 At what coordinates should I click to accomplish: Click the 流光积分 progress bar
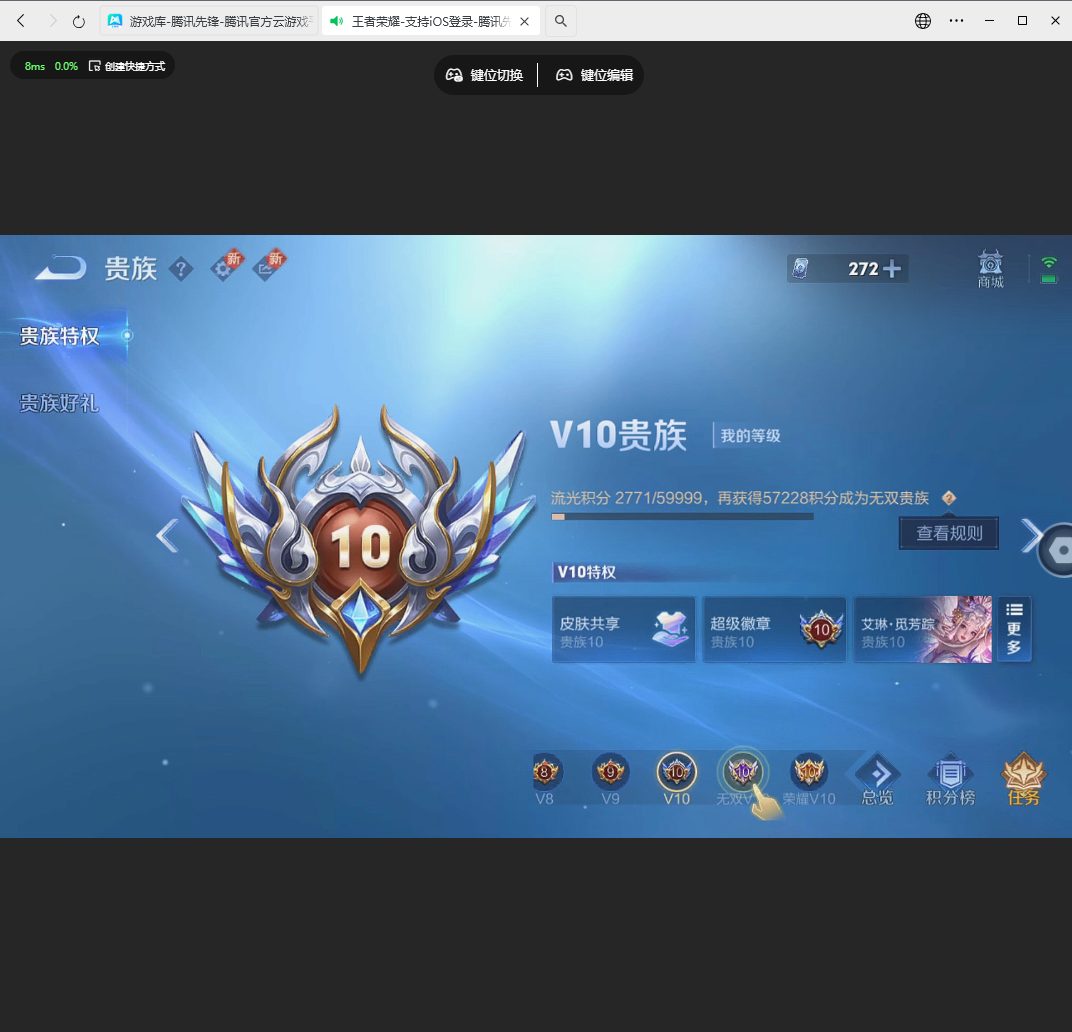(683, 516)
